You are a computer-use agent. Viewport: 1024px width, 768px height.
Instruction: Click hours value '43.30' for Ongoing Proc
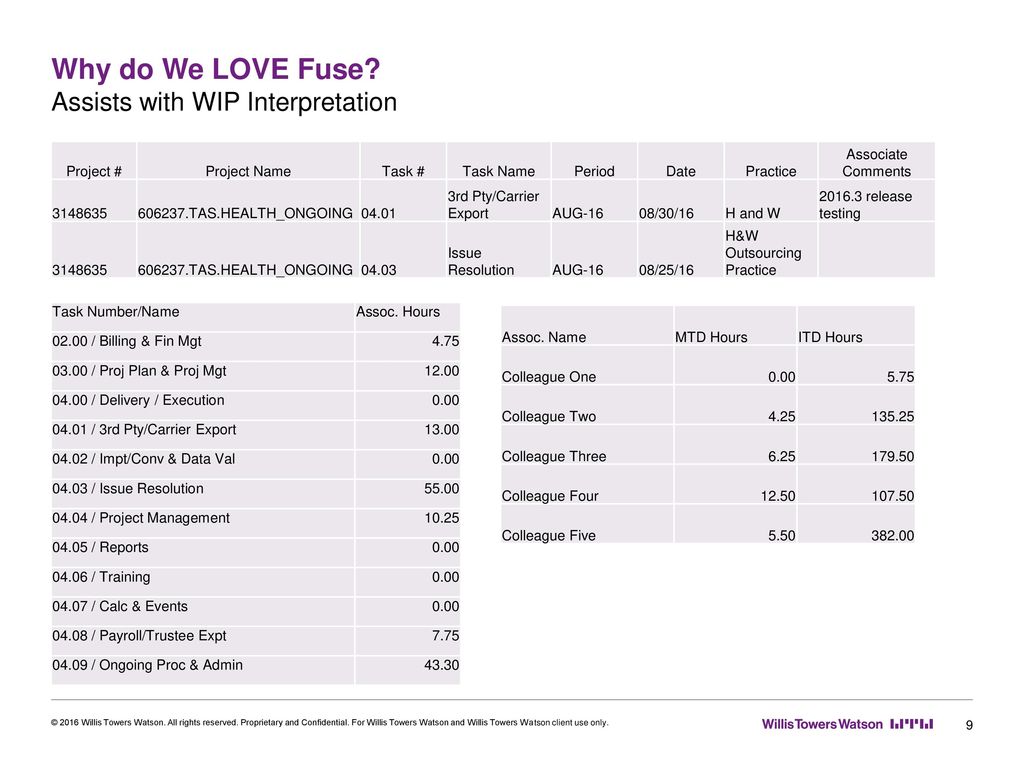[441, 665]
